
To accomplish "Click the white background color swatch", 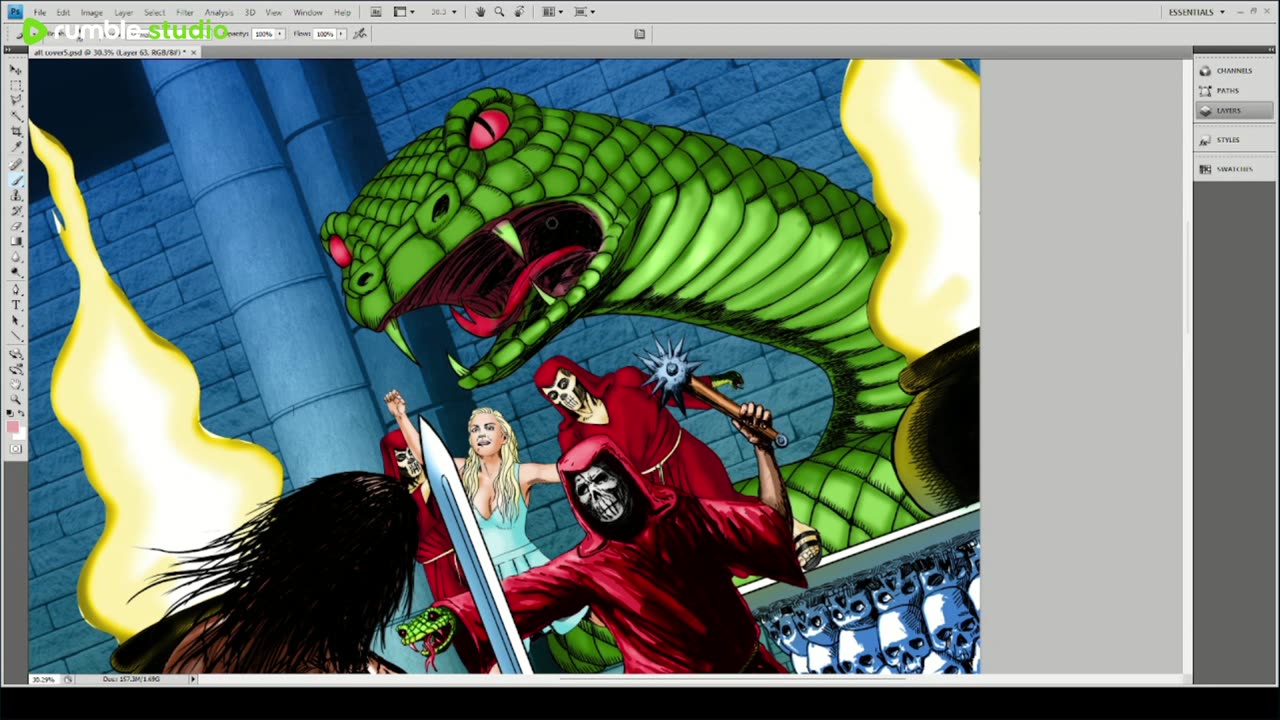I will pyautogui.click(x=20, y=435).
